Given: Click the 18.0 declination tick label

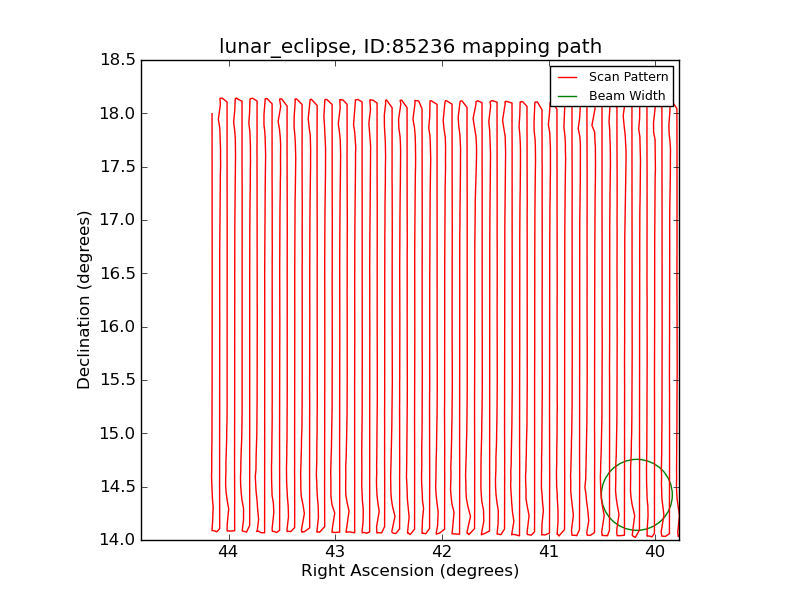Looking at the screenshot, I should point(118,113).
